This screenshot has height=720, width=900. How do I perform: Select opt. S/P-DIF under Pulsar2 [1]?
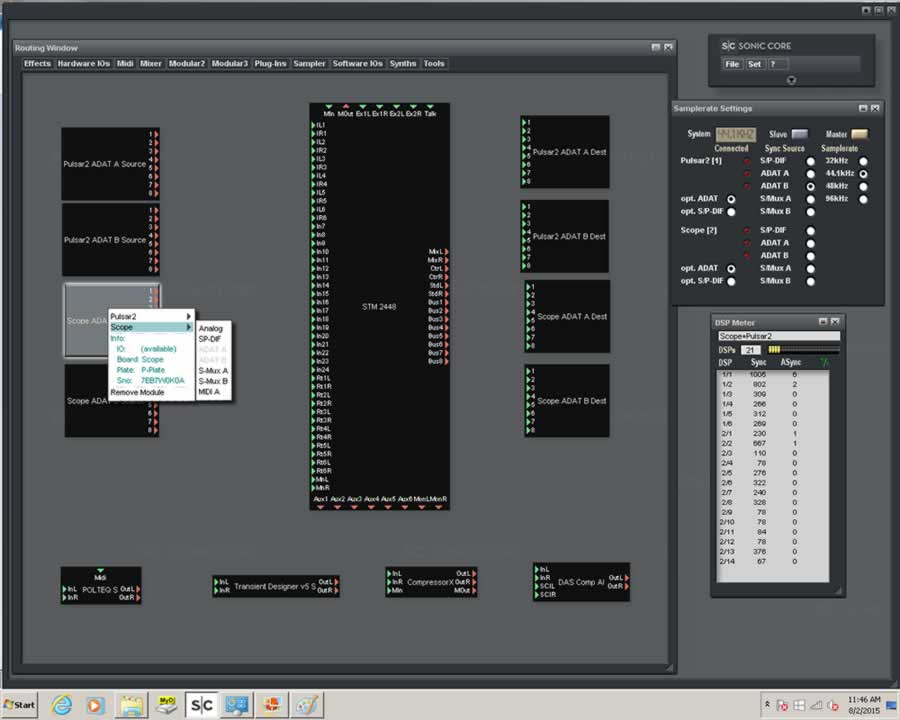point(731,212)
